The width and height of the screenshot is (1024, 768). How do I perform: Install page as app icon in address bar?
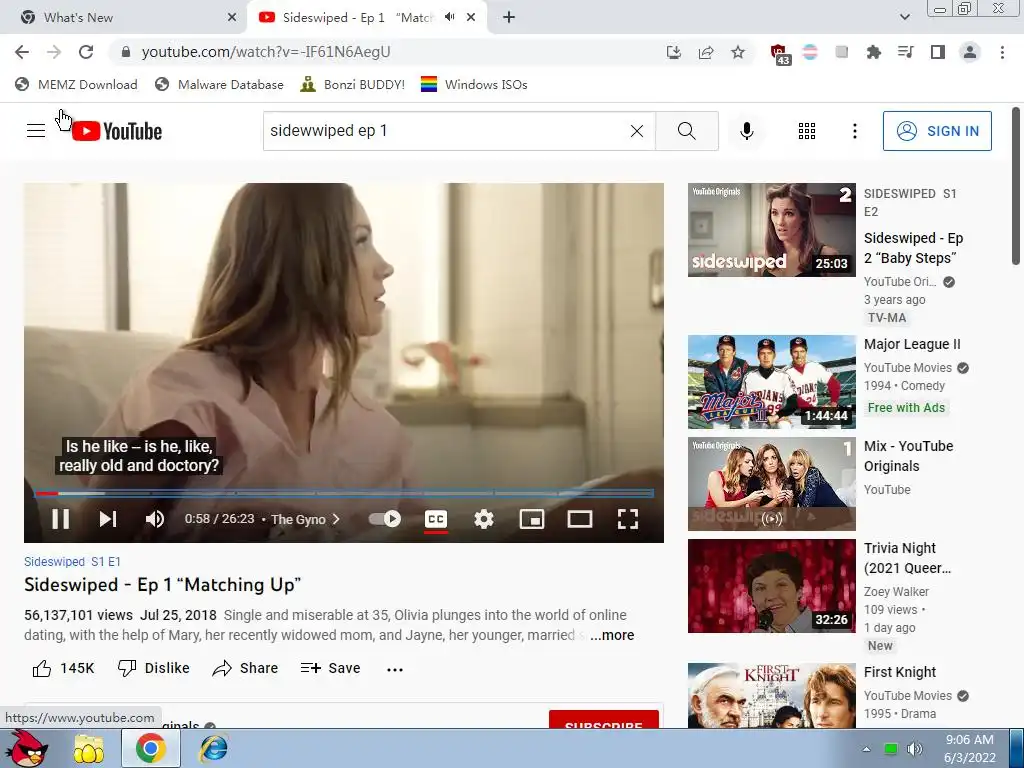click(673, 52)
